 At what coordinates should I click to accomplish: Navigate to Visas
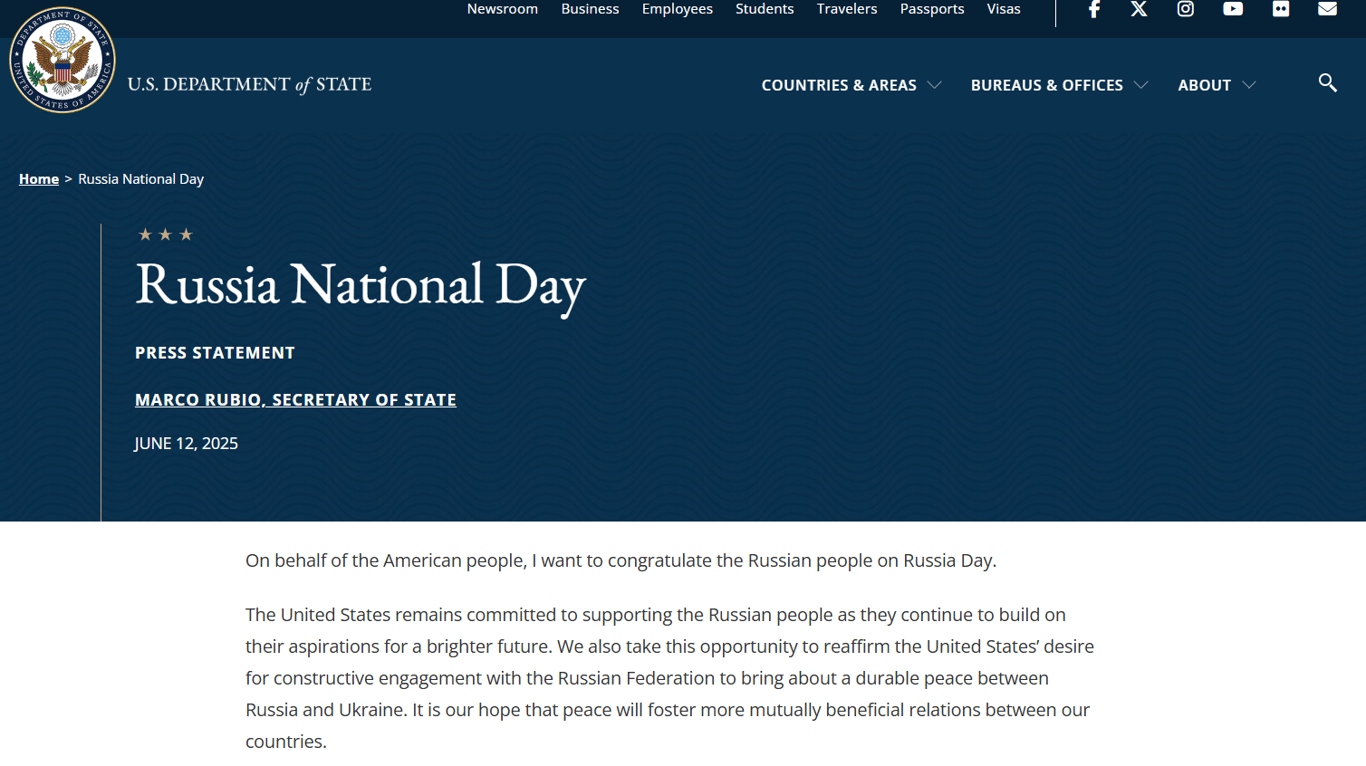[x=1003, y=9]
